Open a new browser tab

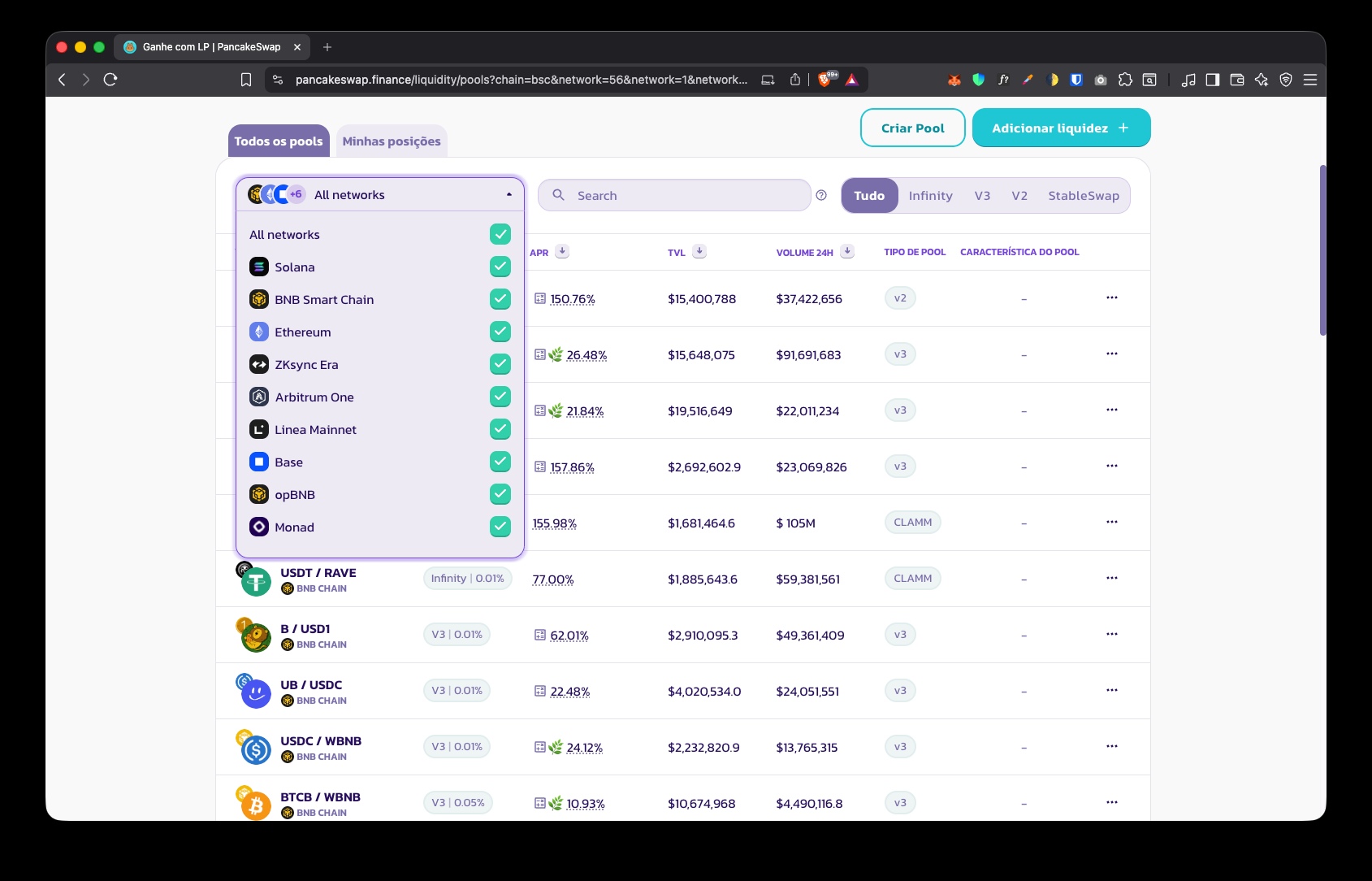coord(327,47)
